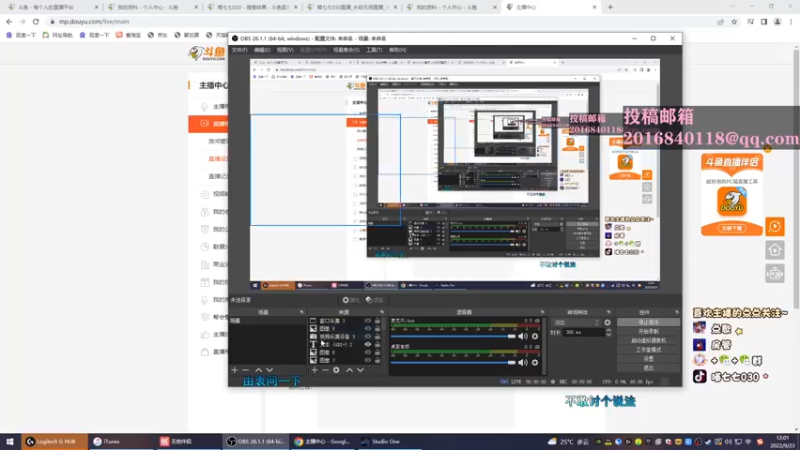Click the browser refresh icon
800x450 pixels.
pos(36,21)
